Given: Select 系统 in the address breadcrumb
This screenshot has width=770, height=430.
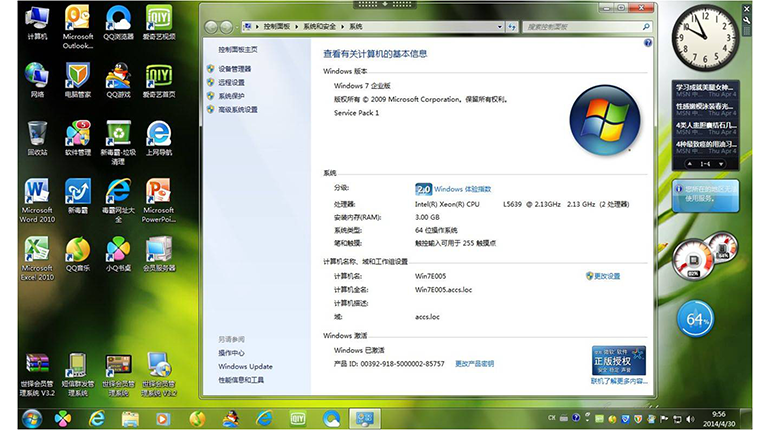Looking at the screenshot, I should coord(356,27).
